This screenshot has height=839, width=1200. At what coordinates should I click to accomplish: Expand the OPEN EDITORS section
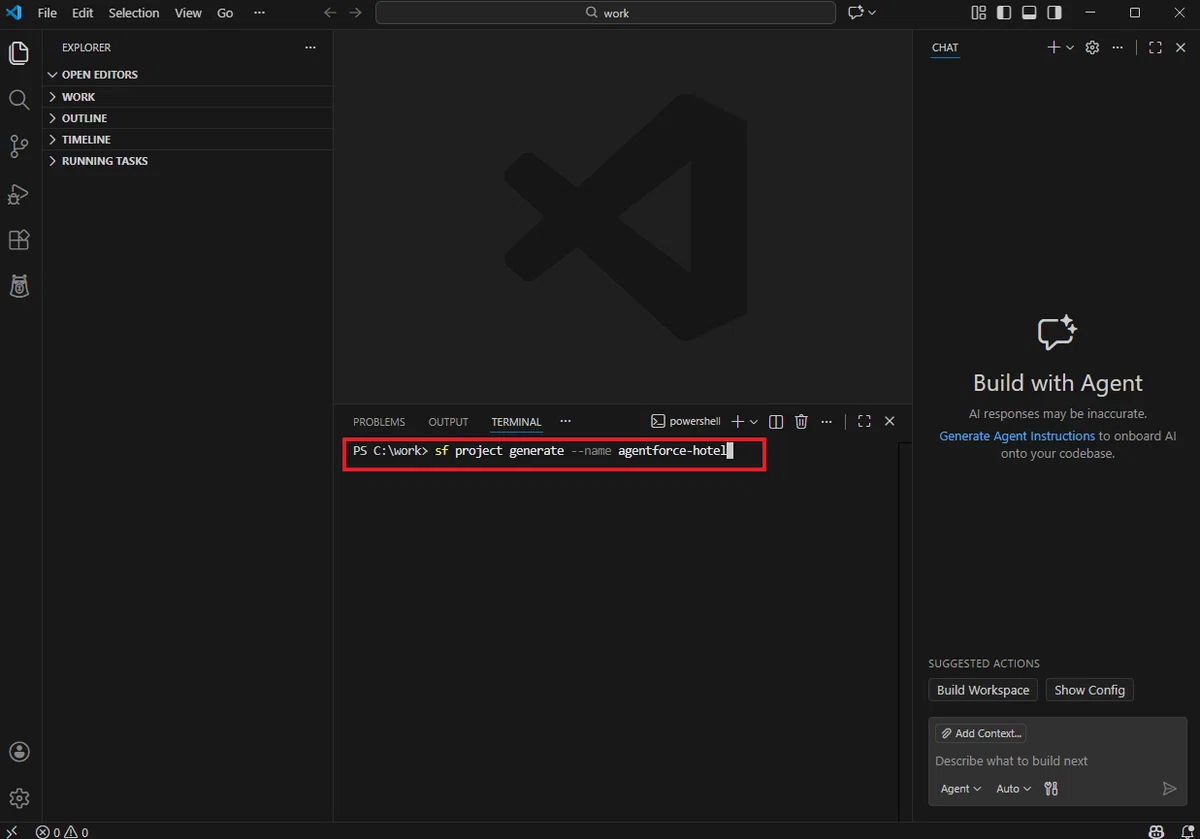point(188,75)
